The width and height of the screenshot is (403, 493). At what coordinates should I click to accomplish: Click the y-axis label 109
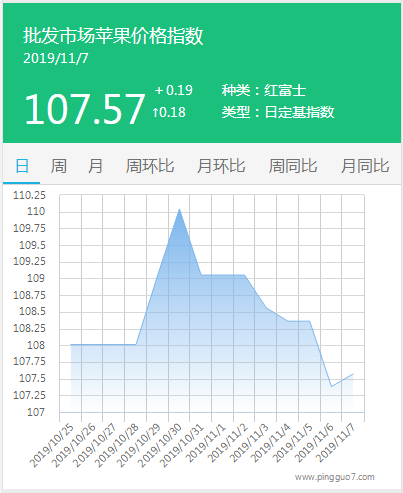click(36, 278)
